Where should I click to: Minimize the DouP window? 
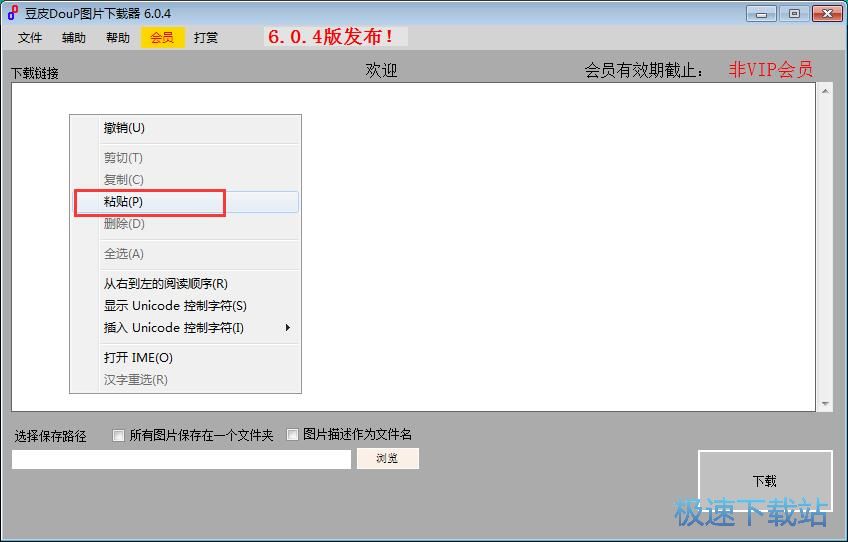(761, 14)
